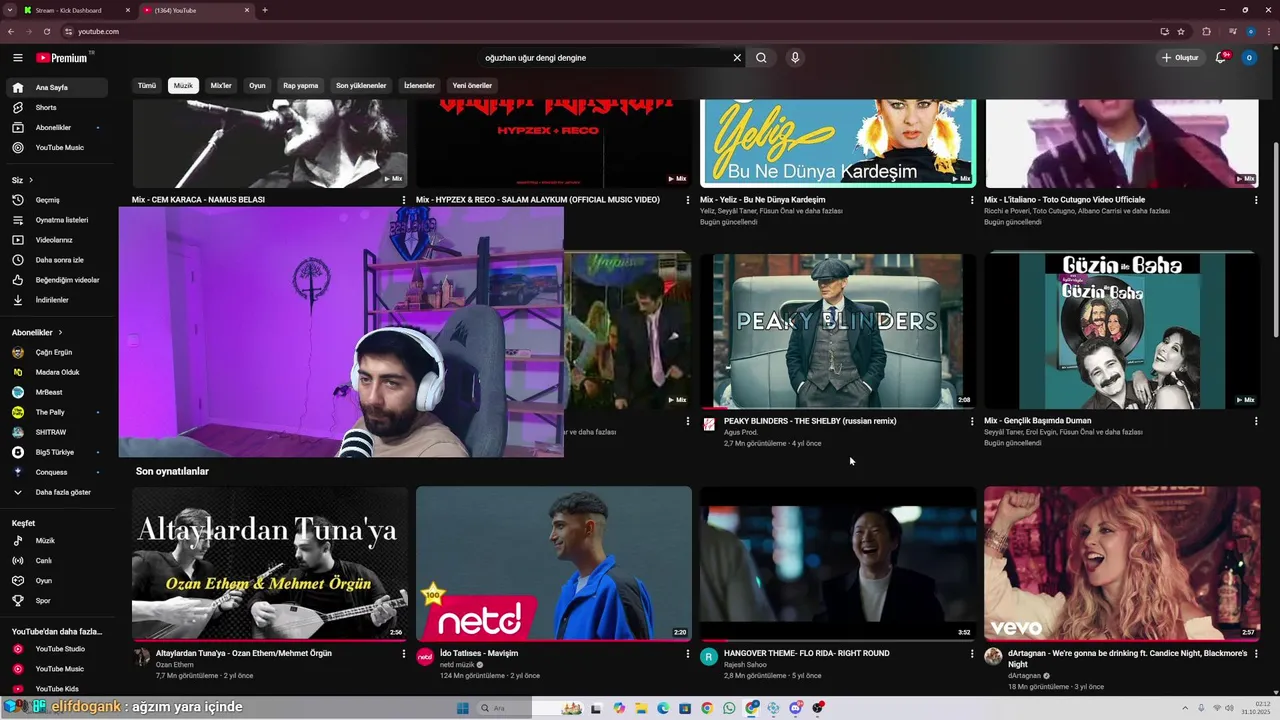The width and height of the screenshot is (1280, 720).
Task: Bookmark this page with star icon
Action: pos(1181,31)
